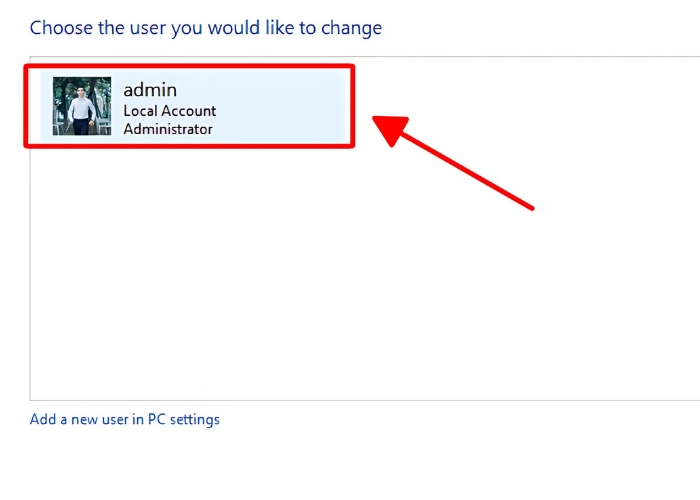This screenshot has width=700, height=500.
Task: Click the red arrow annotation head
Action: click(393, 129)
